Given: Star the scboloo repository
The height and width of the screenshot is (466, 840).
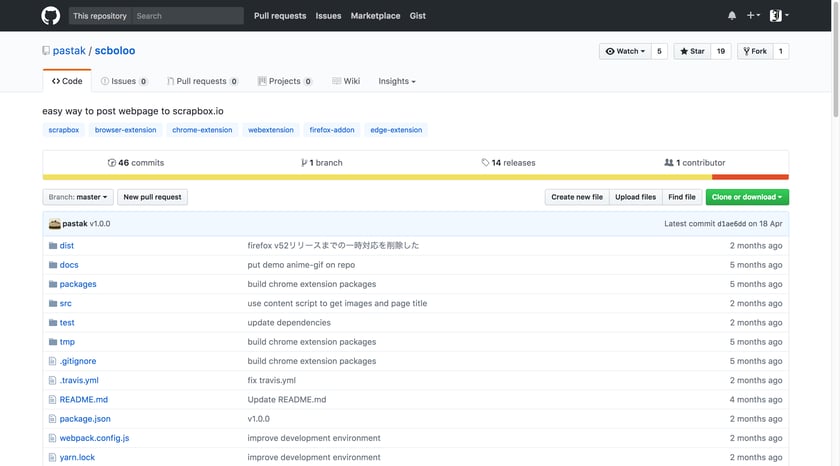Looking at the screenshot, I should [x=692, y=51].
